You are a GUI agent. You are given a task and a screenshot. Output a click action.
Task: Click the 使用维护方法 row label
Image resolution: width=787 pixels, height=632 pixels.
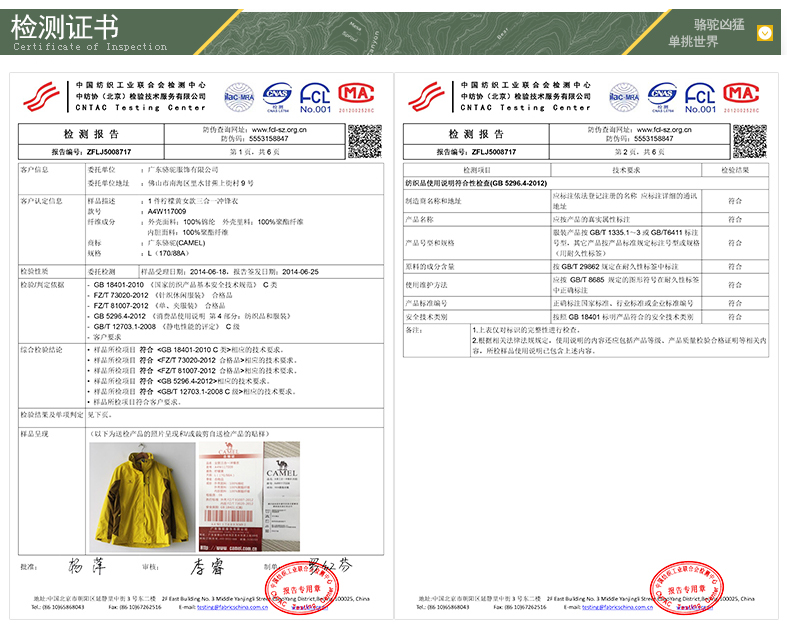click(x=426, y=285)
